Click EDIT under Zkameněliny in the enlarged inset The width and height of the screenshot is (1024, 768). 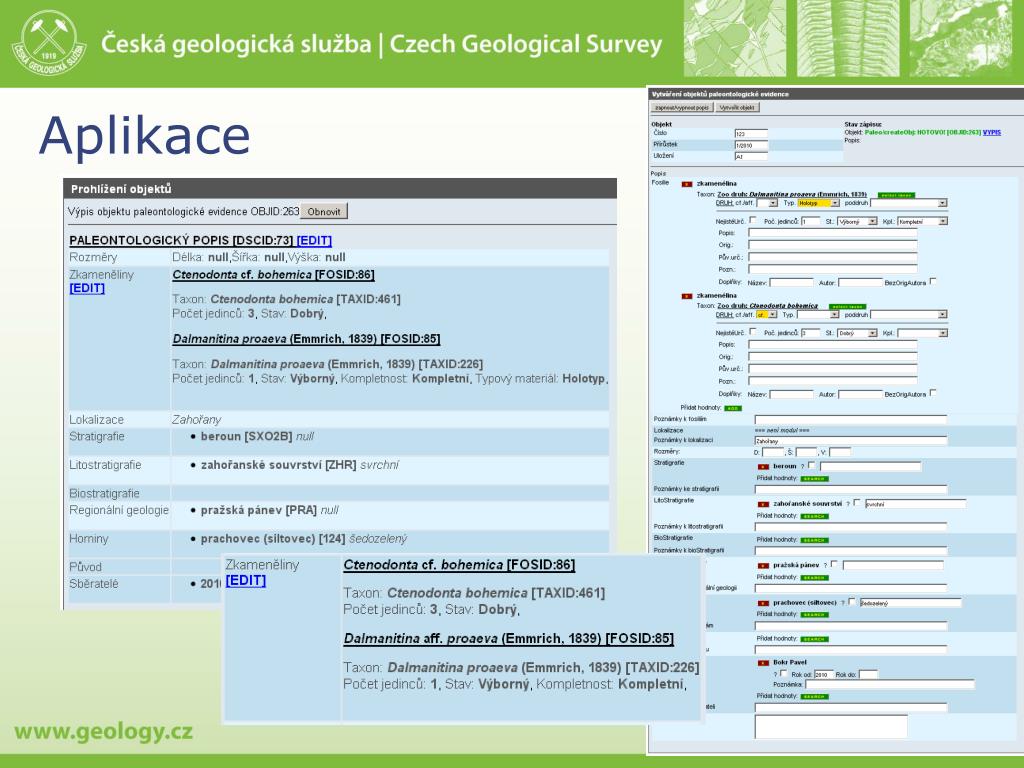tap(246, 580)
